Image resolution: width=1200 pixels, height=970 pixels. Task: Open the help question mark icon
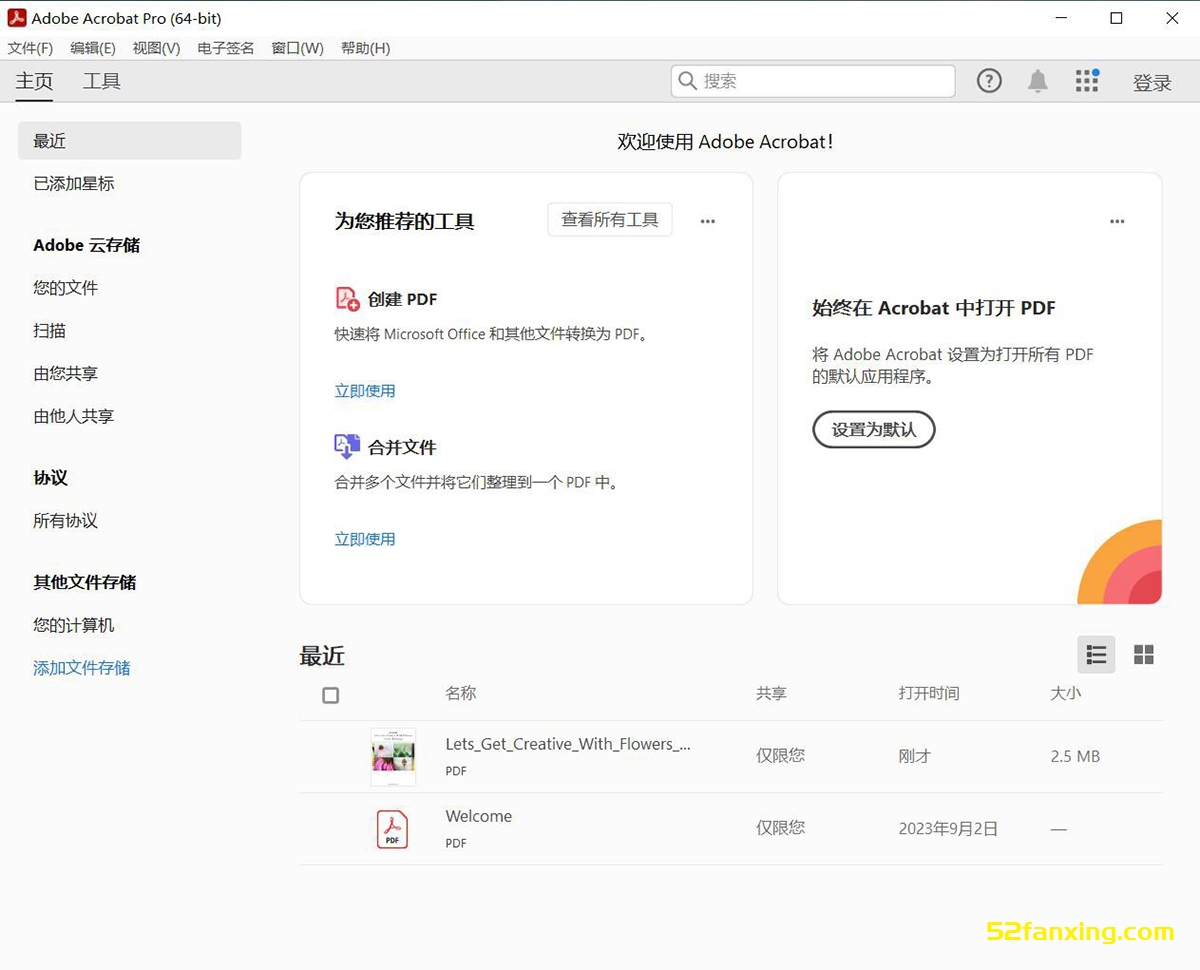coord(989,81)
